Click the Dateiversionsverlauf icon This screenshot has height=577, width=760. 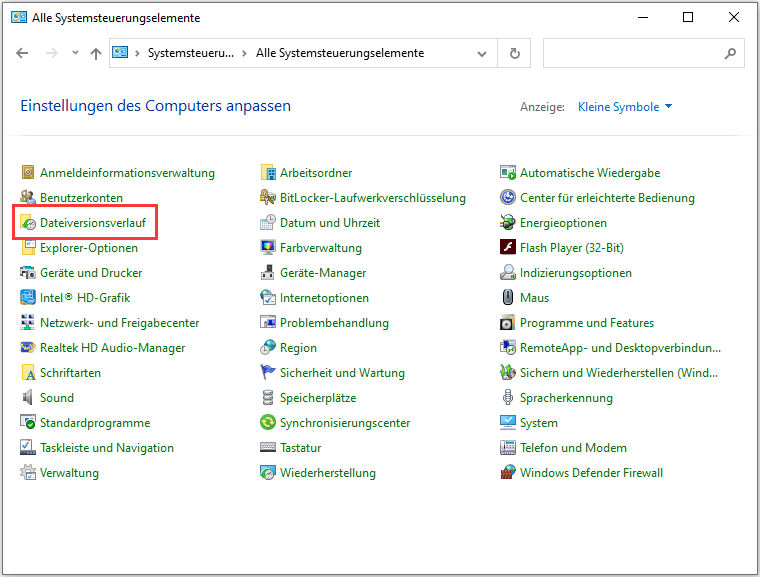tap(29, 223)
